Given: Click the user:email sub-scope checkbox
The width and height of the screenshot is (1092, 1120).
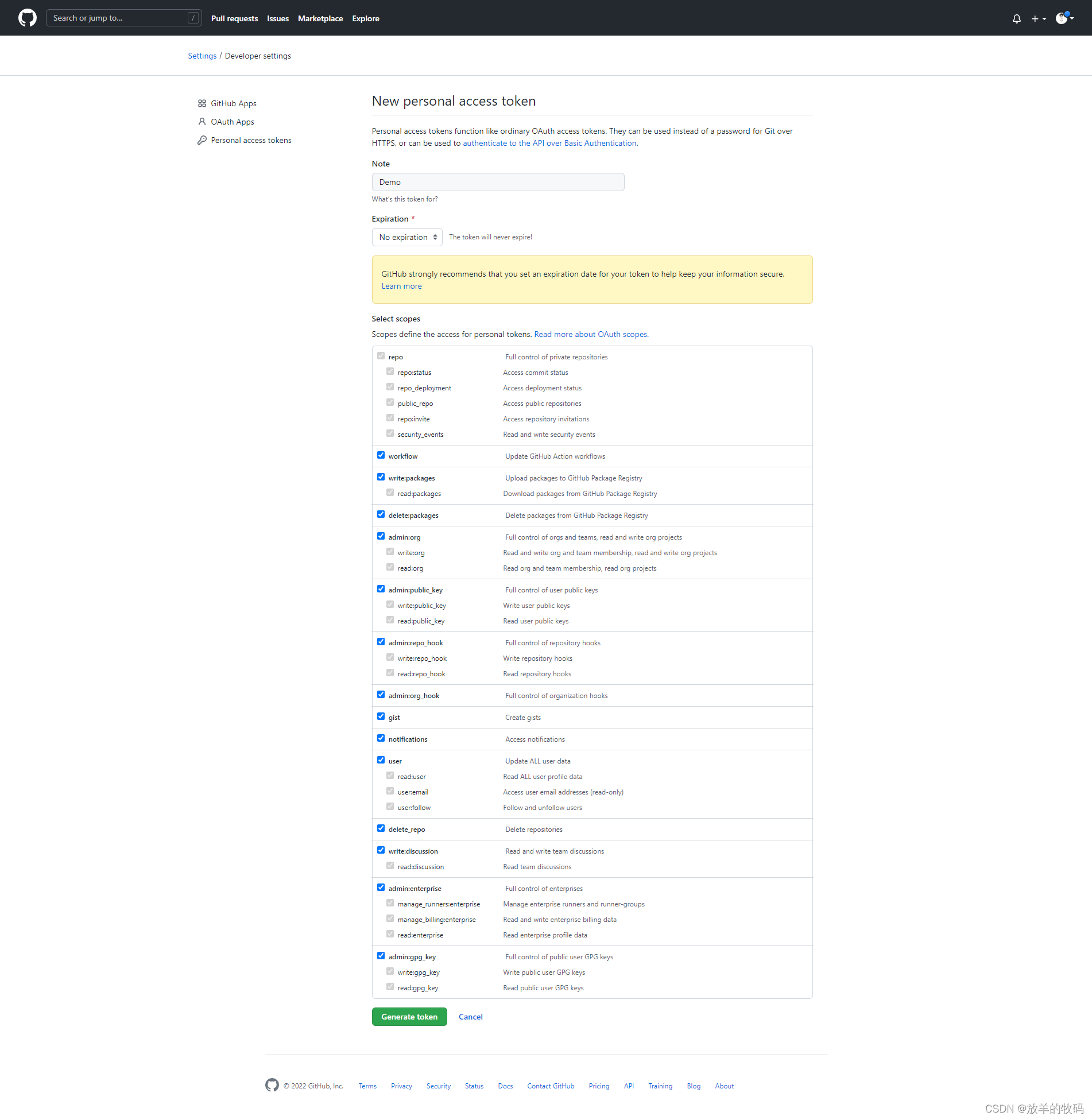Looking at the screenshot, I should [x=390, y=791].
